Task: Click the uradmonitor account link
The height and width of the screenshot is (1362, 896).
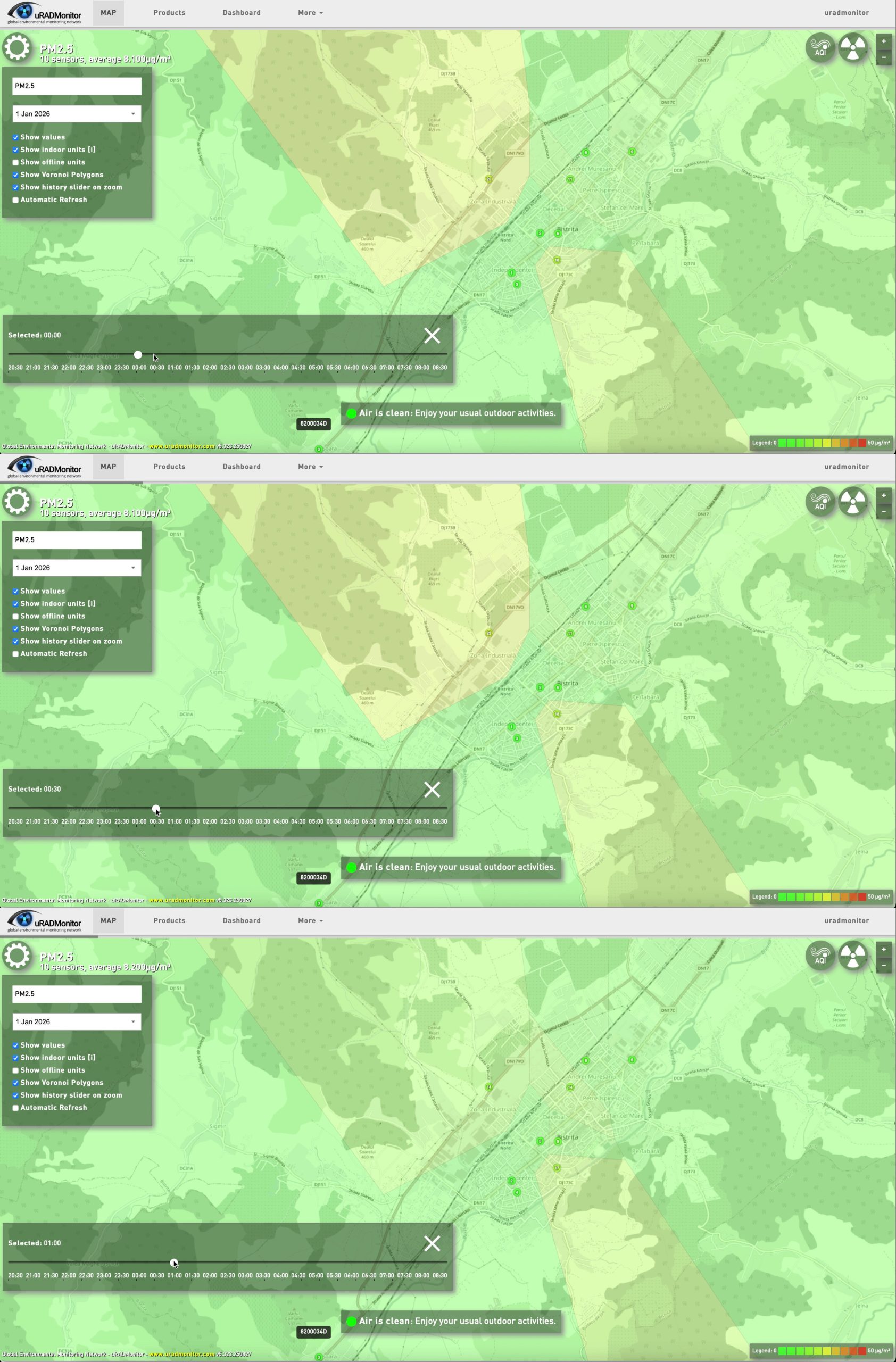Action: (x=846, y=13)
